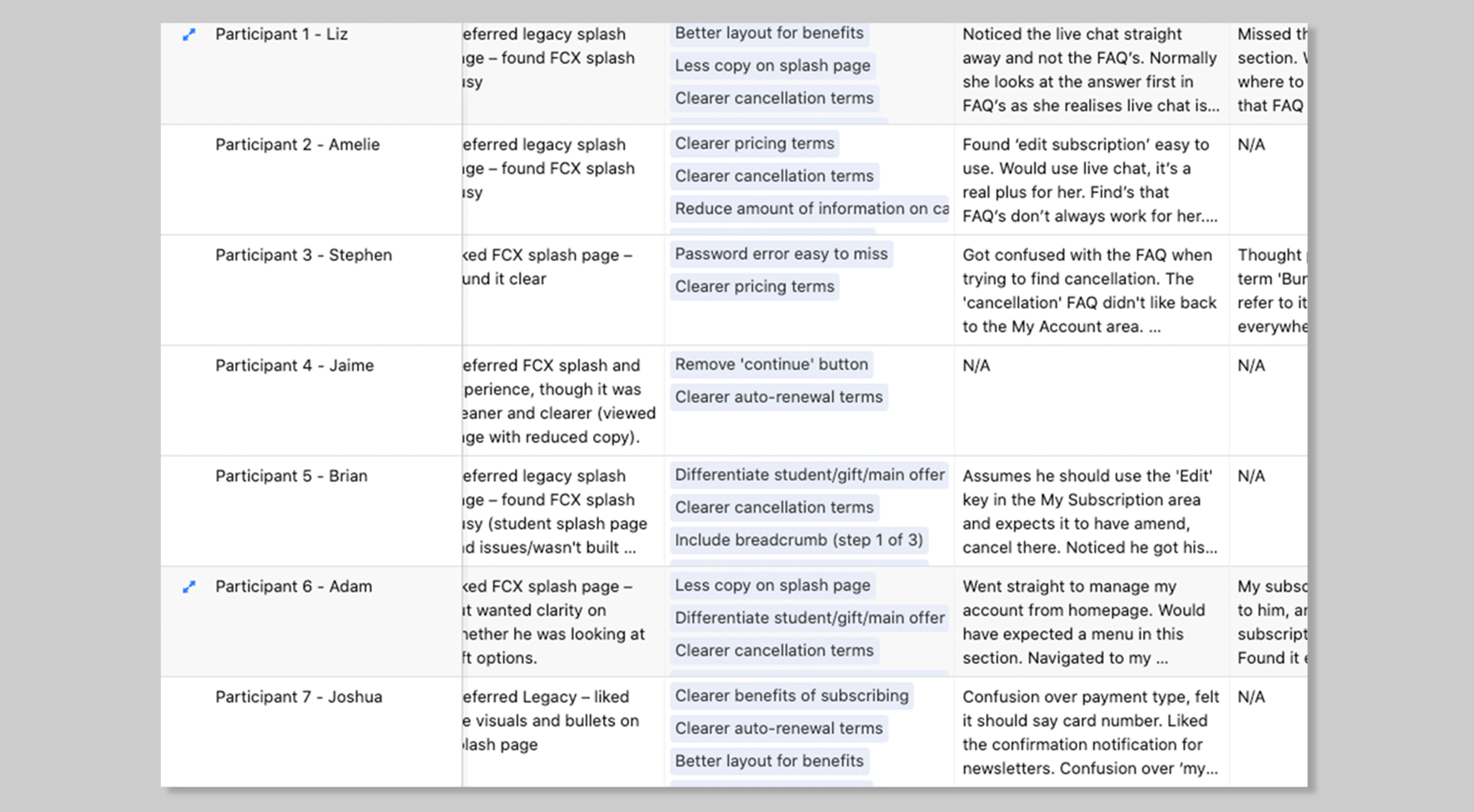Select the 'Confusion over payment type' notes cell
1474x812 pixels.
coord(1090,733)
